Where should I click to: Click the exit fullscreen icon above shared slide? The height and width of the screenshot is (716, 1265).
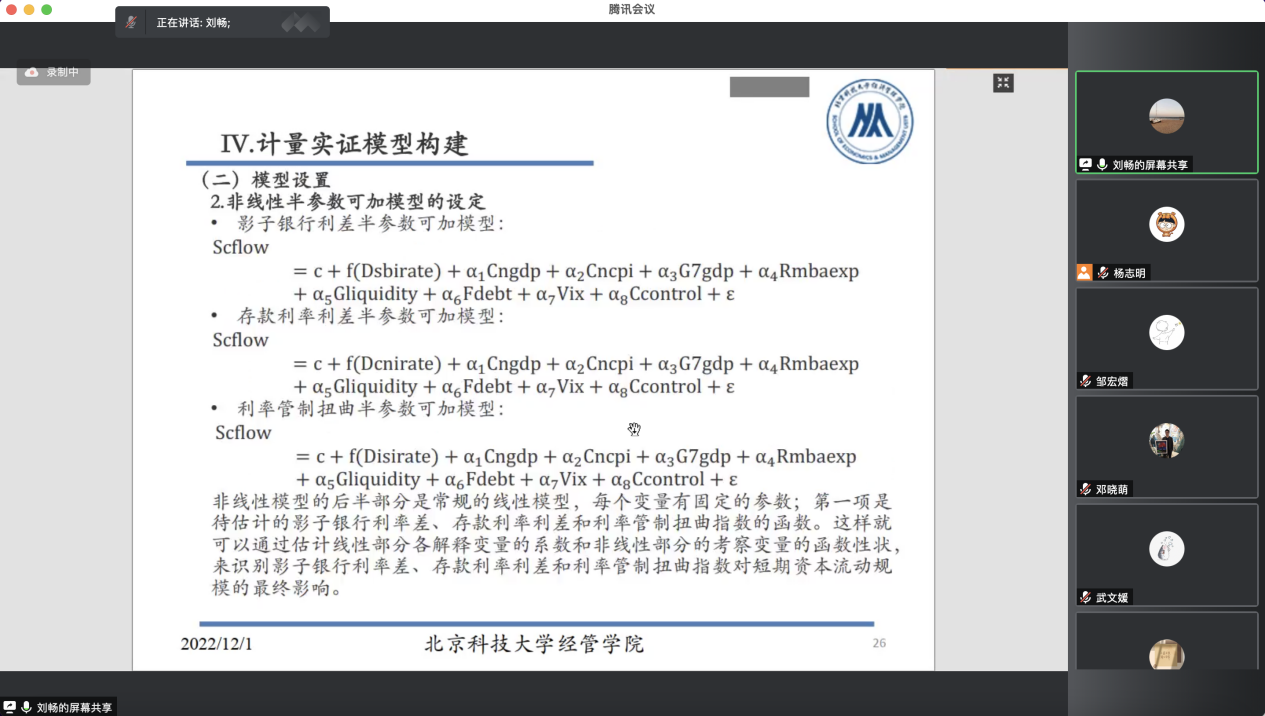[x=1003, y=83]
